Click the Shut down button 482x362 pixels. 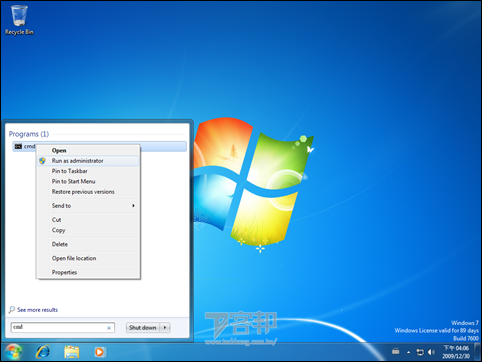click(143, 327)
